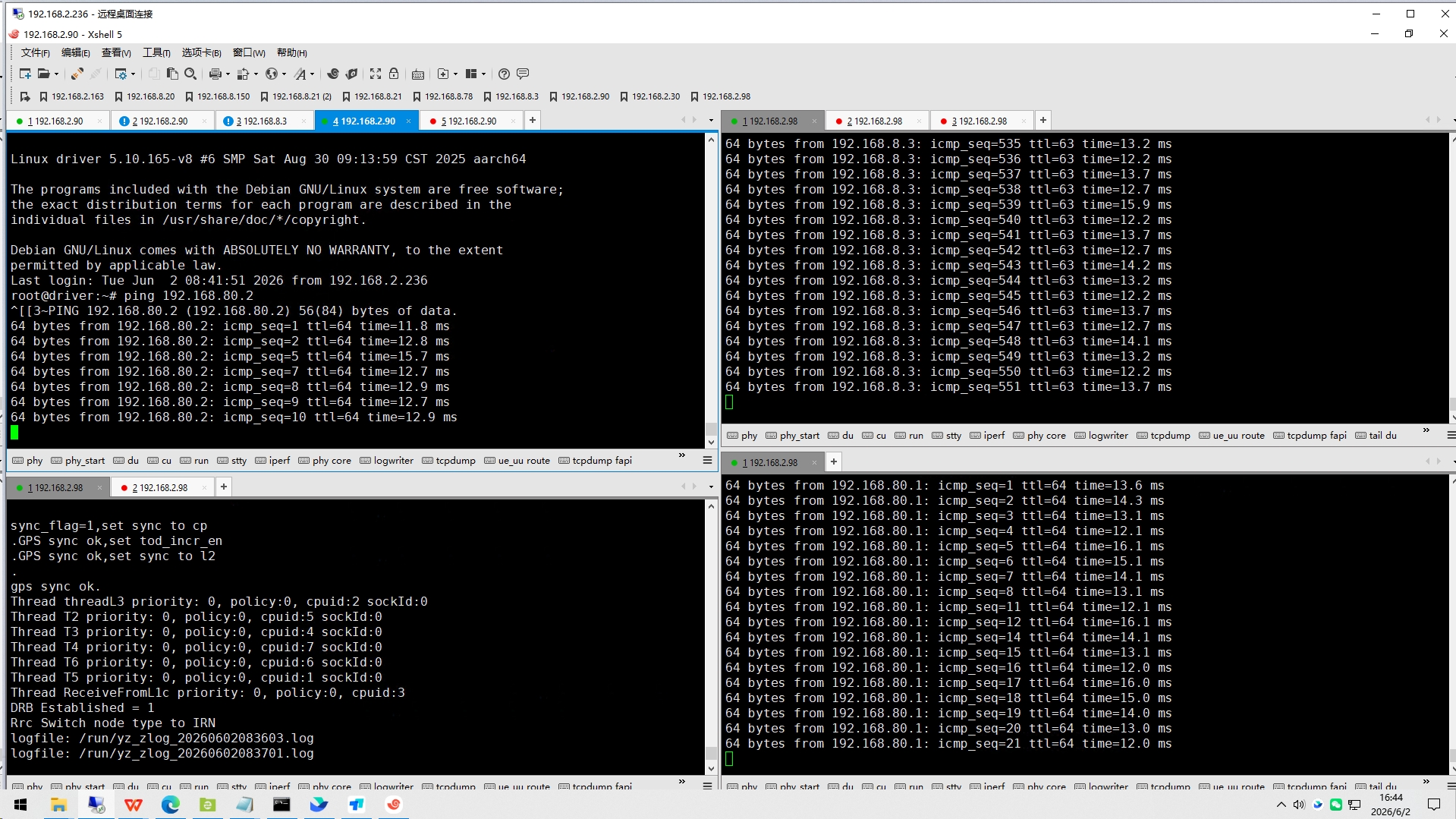Open Microsoft Edge in taskbar
This screenshot has width=1456, height=819.
[x=171, y=805]
